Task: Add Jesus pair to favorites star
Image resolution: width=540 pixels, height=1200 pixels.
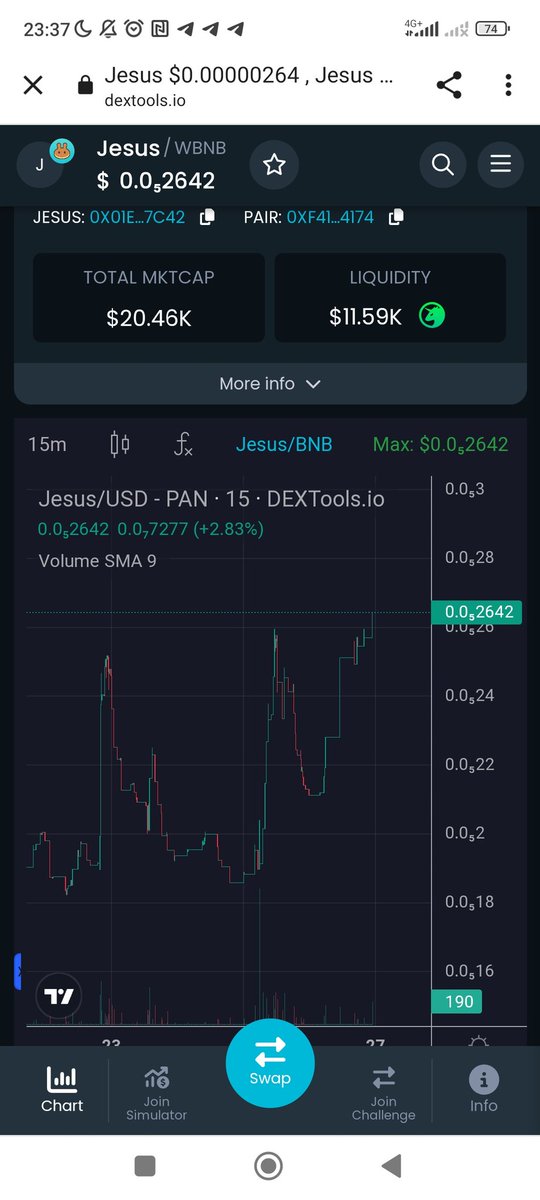Action: (x=274, y=164)
